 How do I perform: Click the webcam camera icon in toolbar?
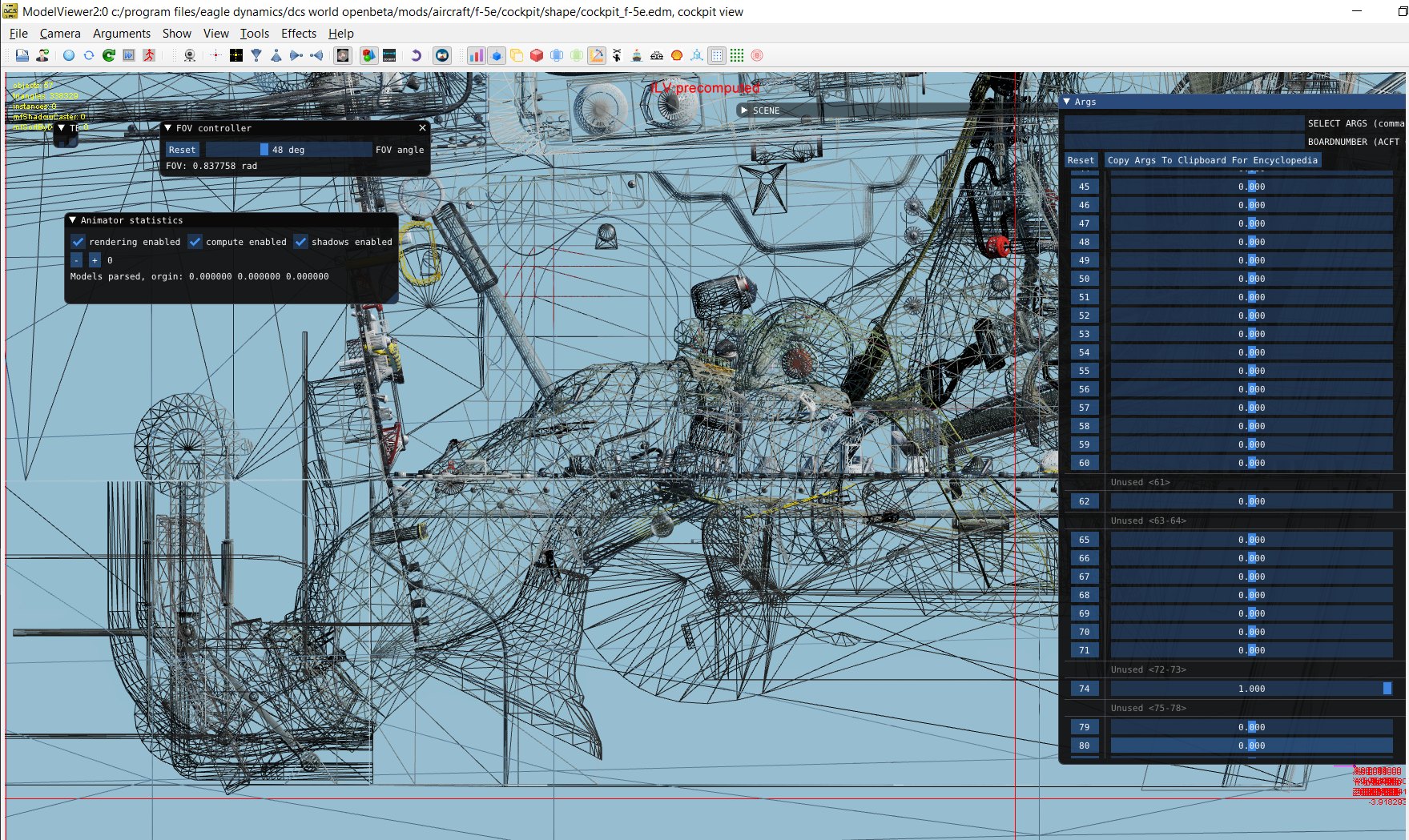[x=190, y=55]
